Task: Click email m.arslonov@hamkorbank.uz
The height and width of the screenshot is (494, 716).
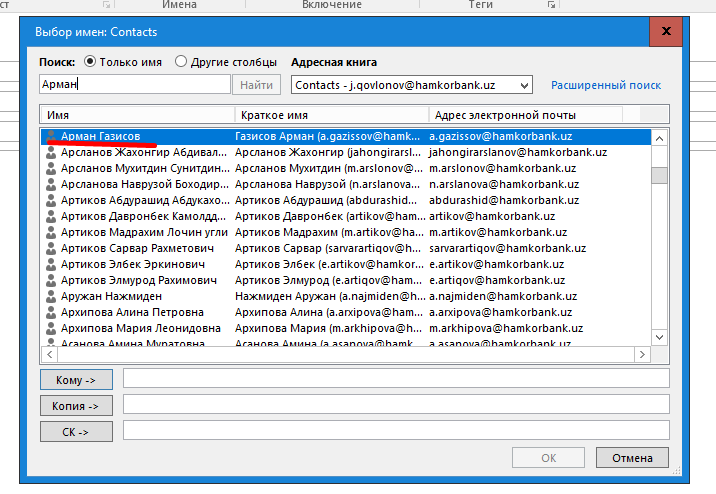Action: pos(502,168)
